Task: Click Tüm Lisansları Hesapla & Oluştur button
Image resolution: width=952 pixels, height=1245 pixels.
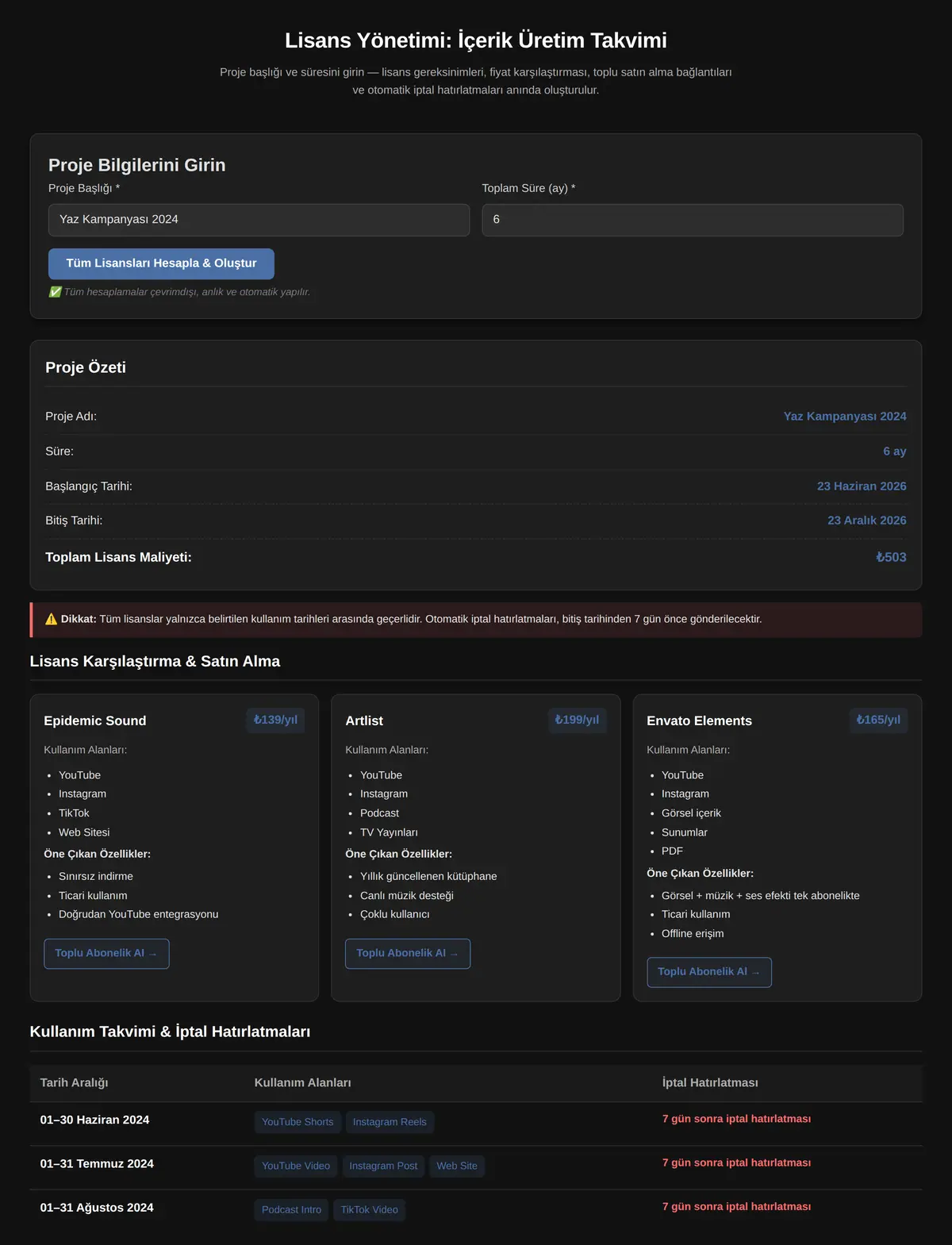Action: (161, 263)
